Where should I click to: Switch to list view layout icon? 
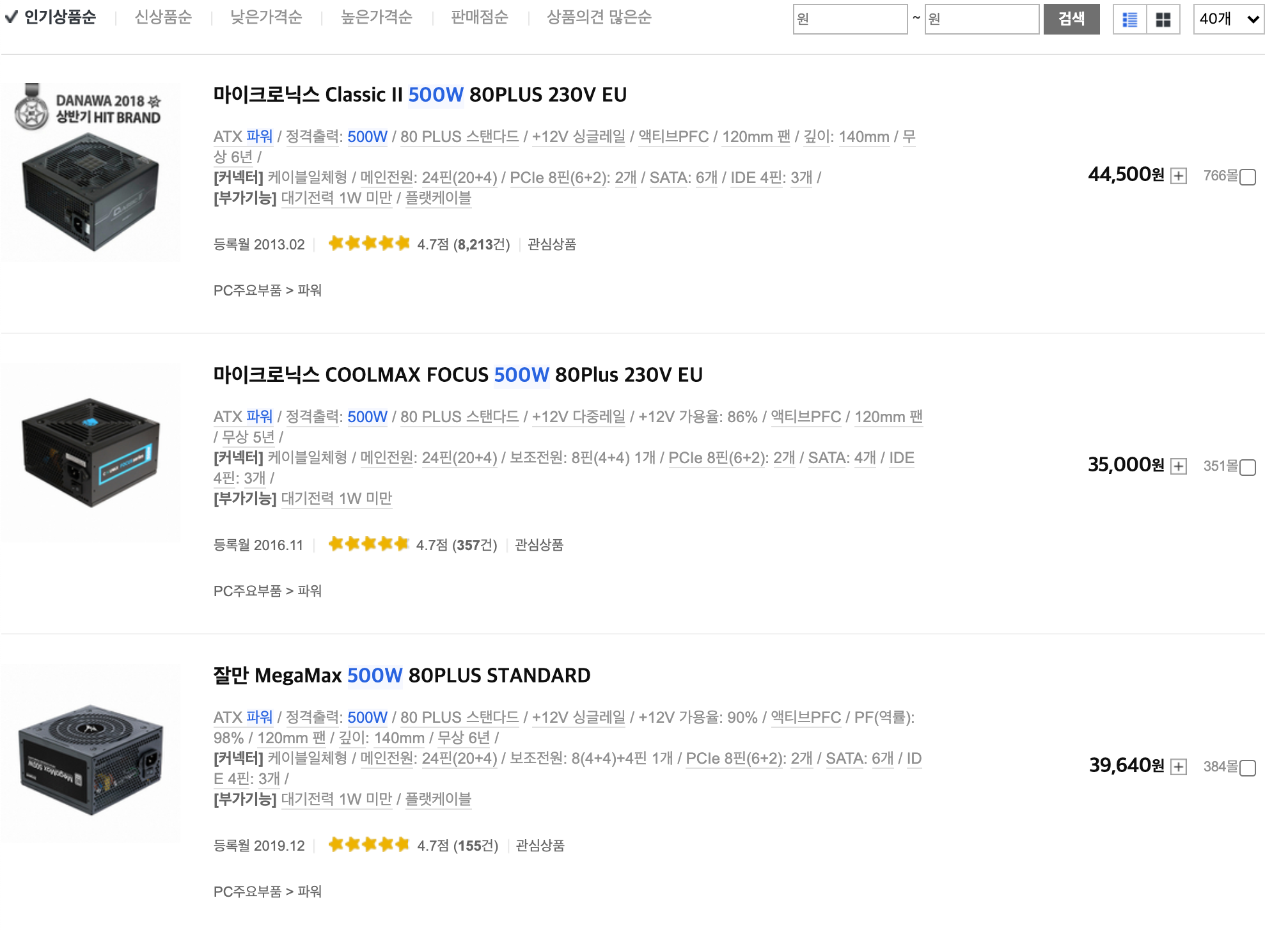click(1129, 19)
